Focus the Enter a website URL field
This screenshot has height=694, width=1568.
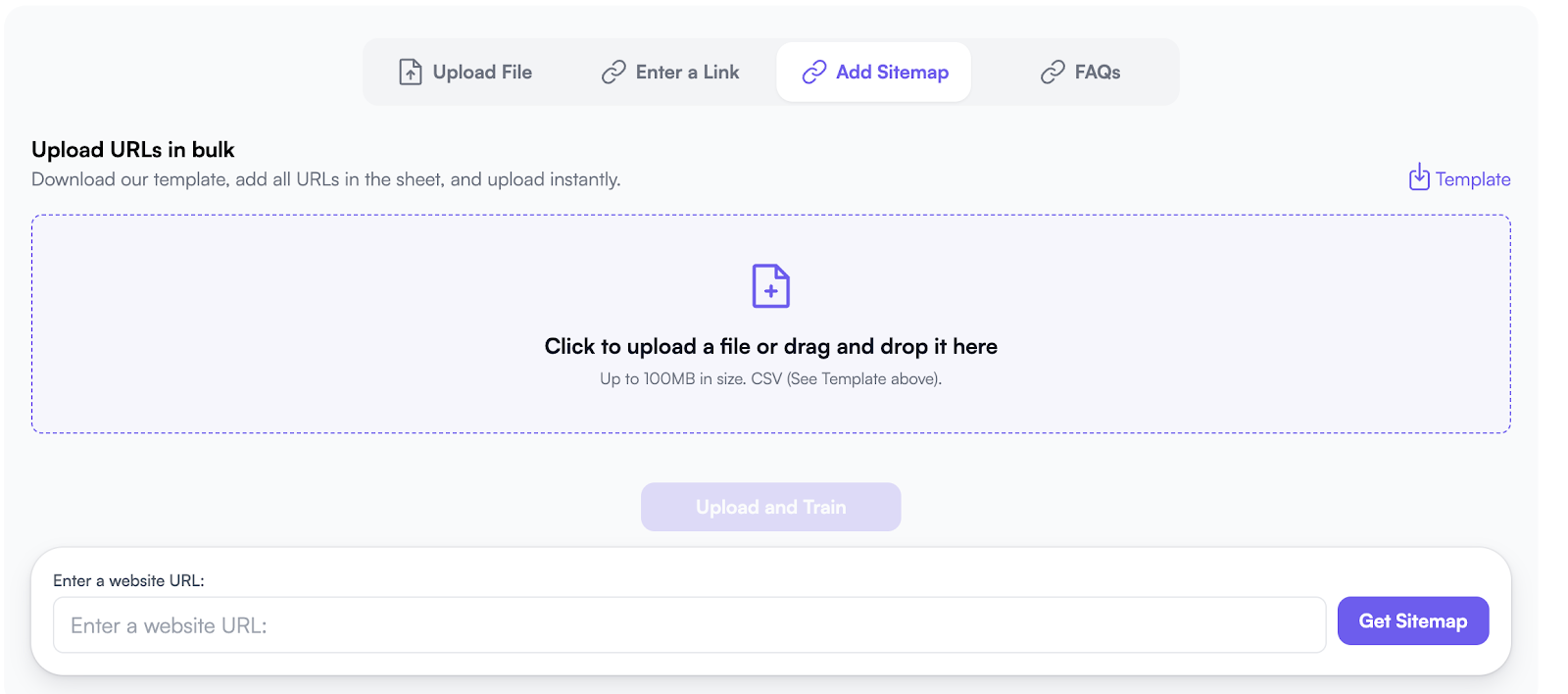pos(690,625)
